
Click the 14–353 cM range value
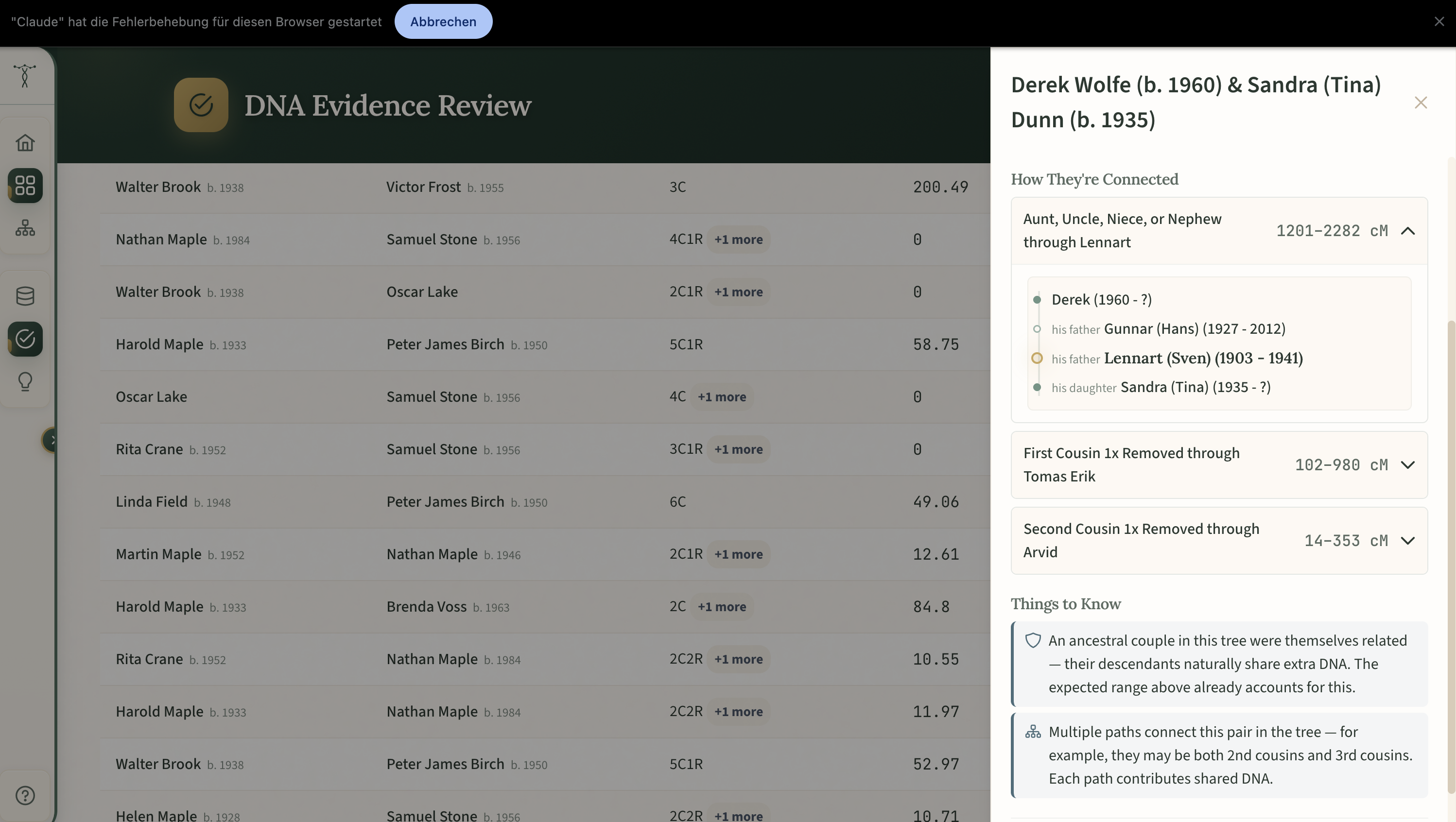click(x=1346, y=540)
